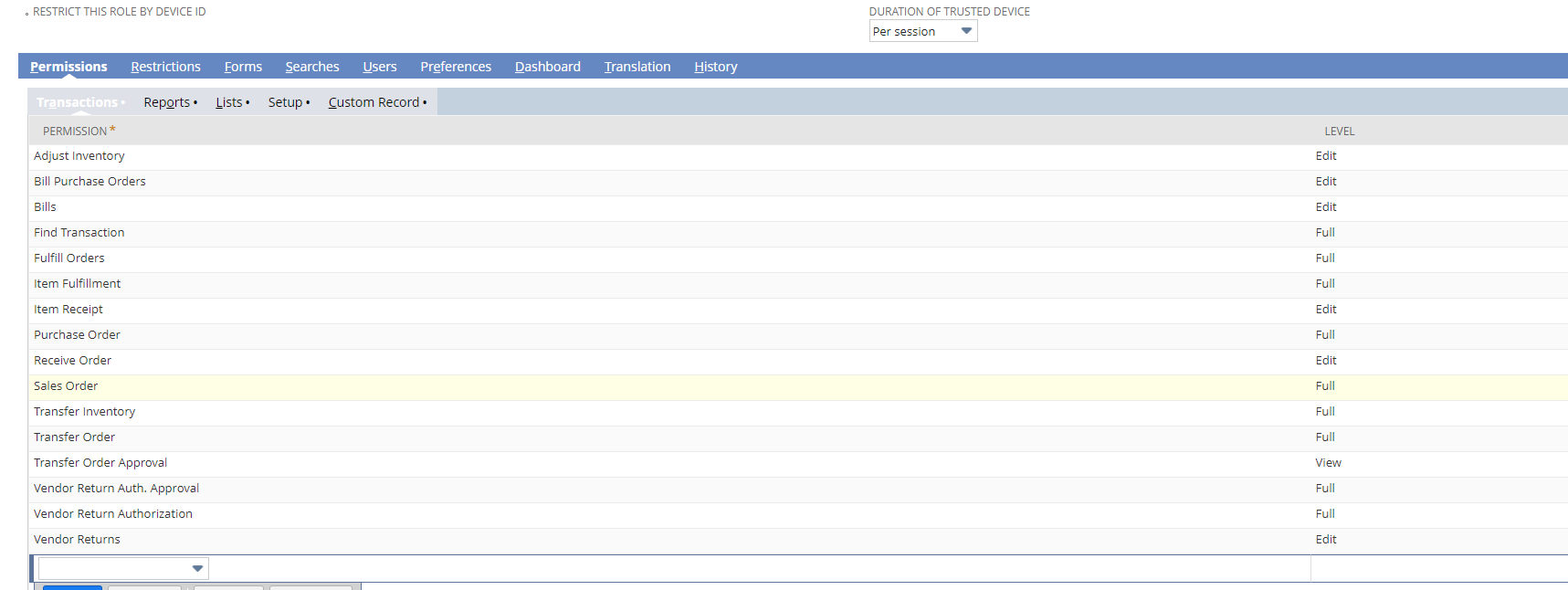This screenshot has width=1568, height=590.
Task: Select the Item Fulfillment row
Action: coord(798,284)
